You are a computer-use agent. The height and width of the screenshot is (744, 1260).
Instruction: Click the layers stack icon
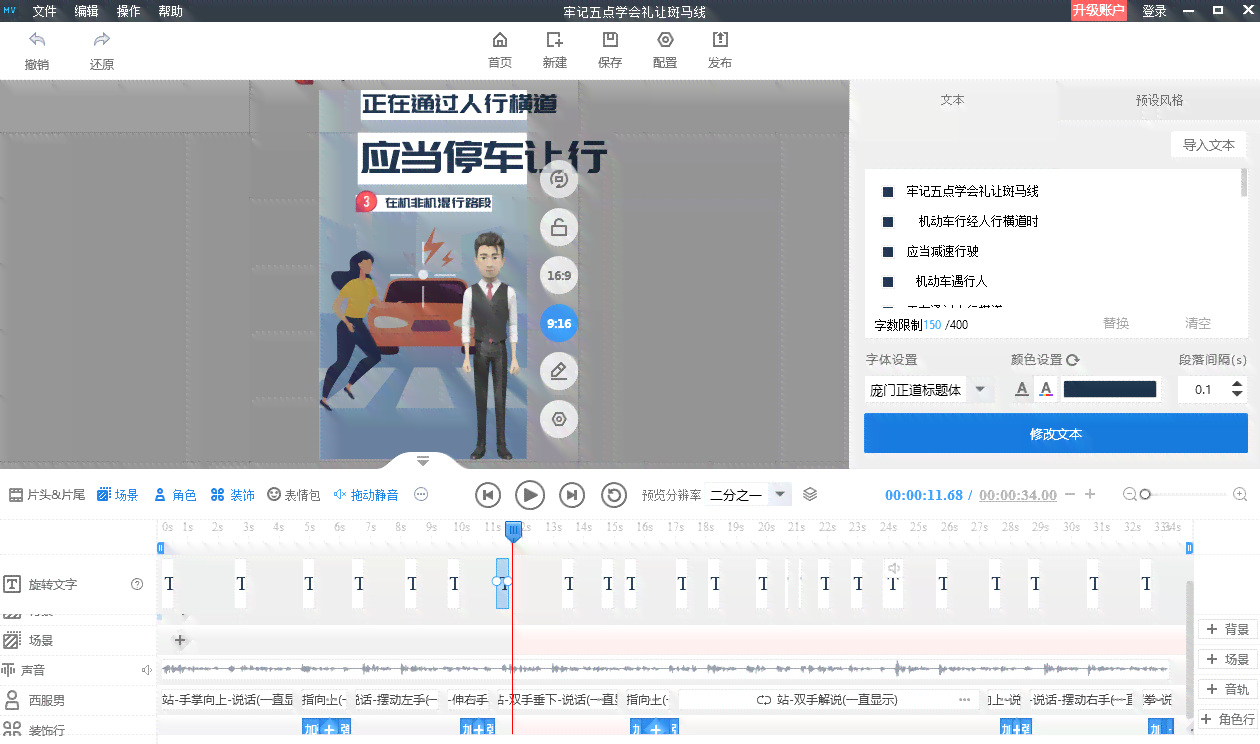(x=810, y=494)
